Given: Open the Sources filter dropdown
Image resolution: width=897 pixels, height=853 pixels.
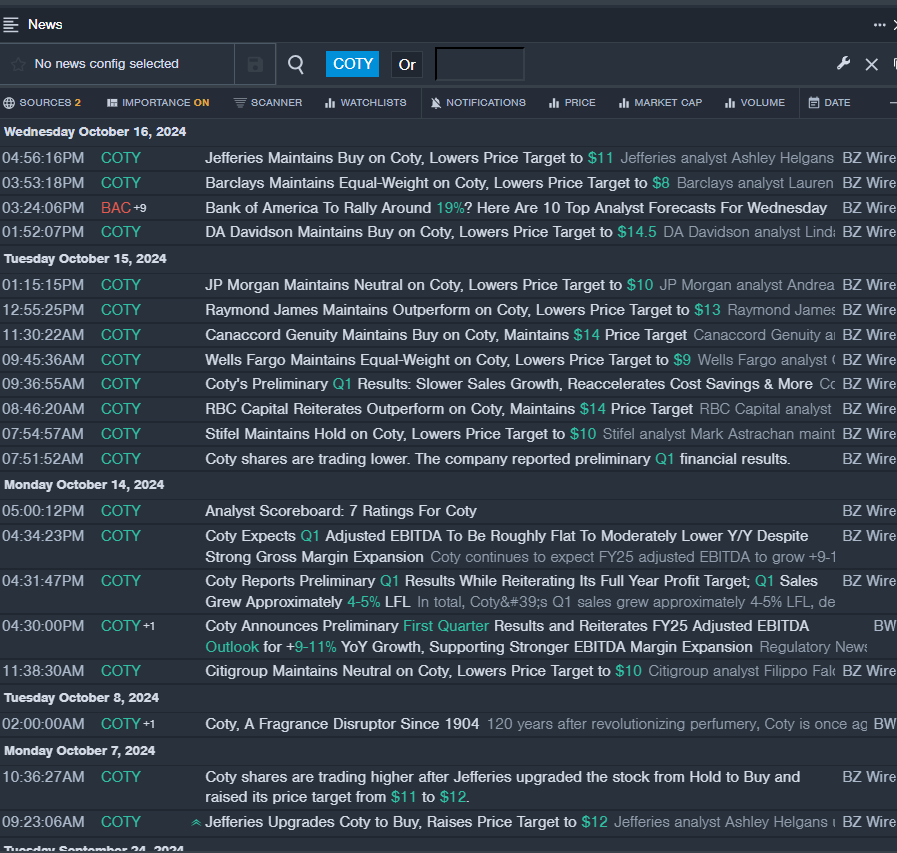Looking at the screenshot, I should point(42,102).
